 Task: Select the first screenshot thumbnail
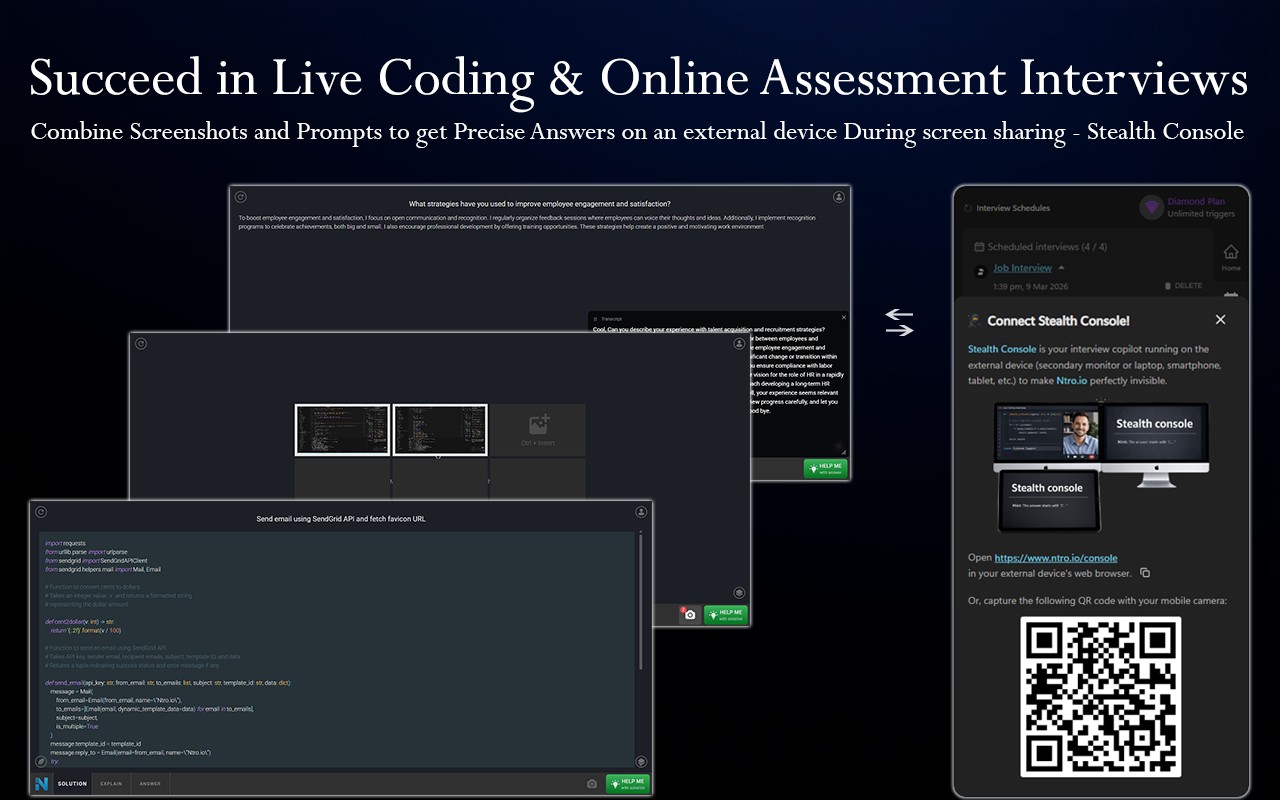[342, 430]
